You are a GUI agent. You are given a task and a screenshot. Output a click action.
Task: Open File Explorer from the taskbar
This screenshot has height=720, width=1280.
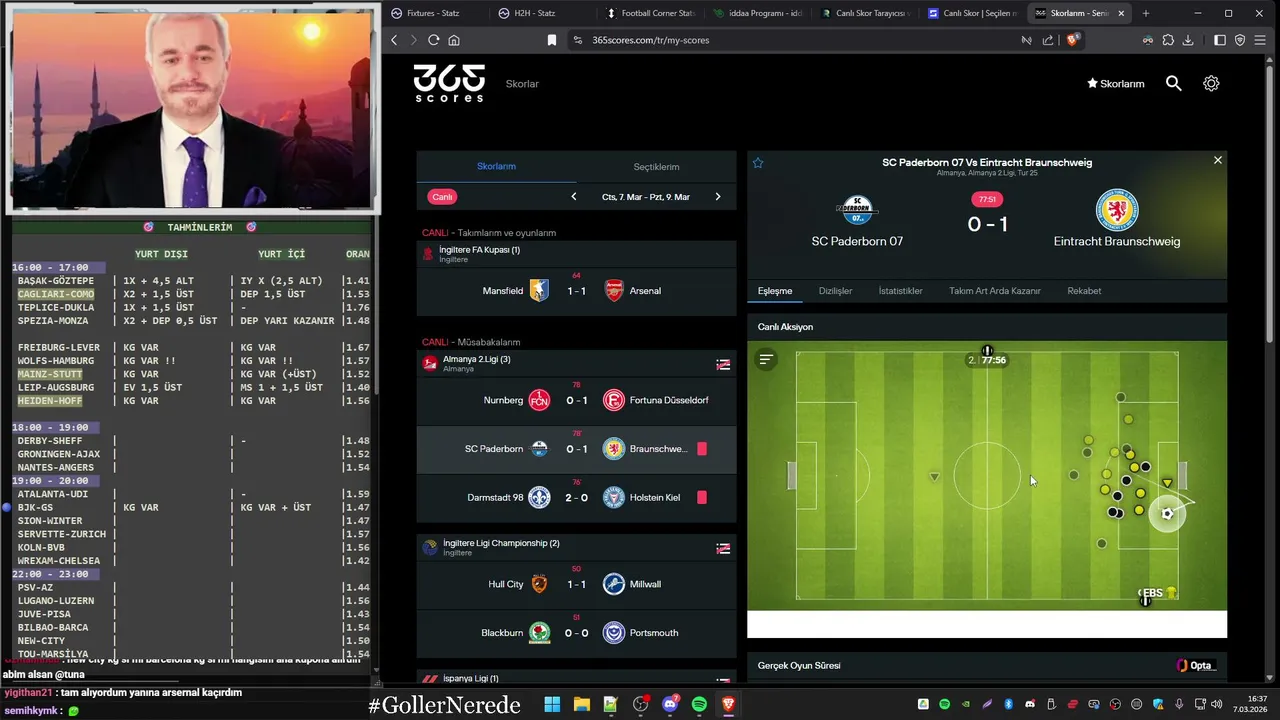pyautogui.click(x=581, y=705)
